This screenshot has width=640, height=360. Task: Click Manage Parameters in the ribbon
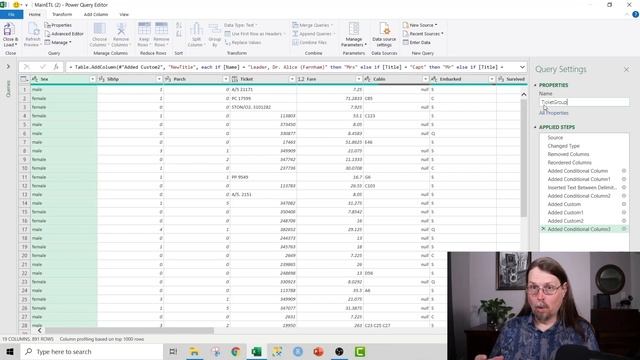coord(353,34)
